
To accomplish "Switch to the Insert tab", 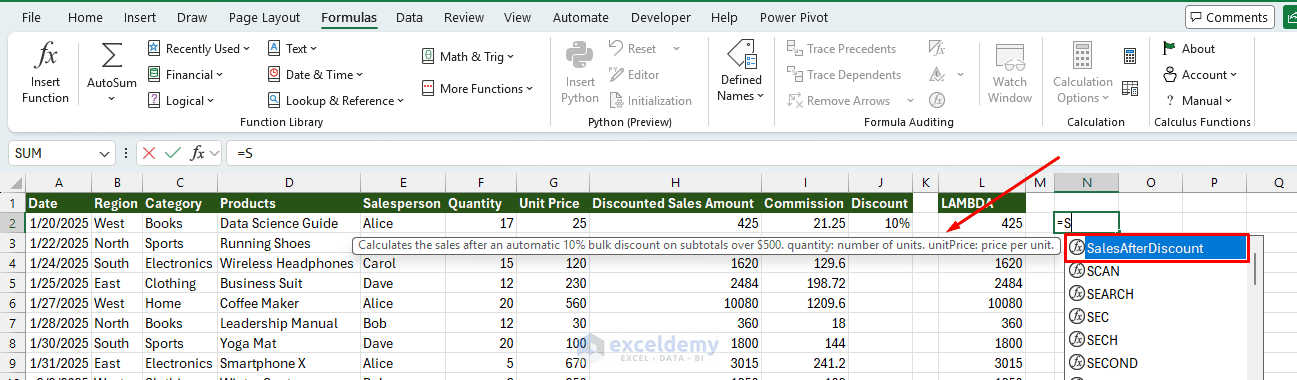I will click(x=140, y=17).
